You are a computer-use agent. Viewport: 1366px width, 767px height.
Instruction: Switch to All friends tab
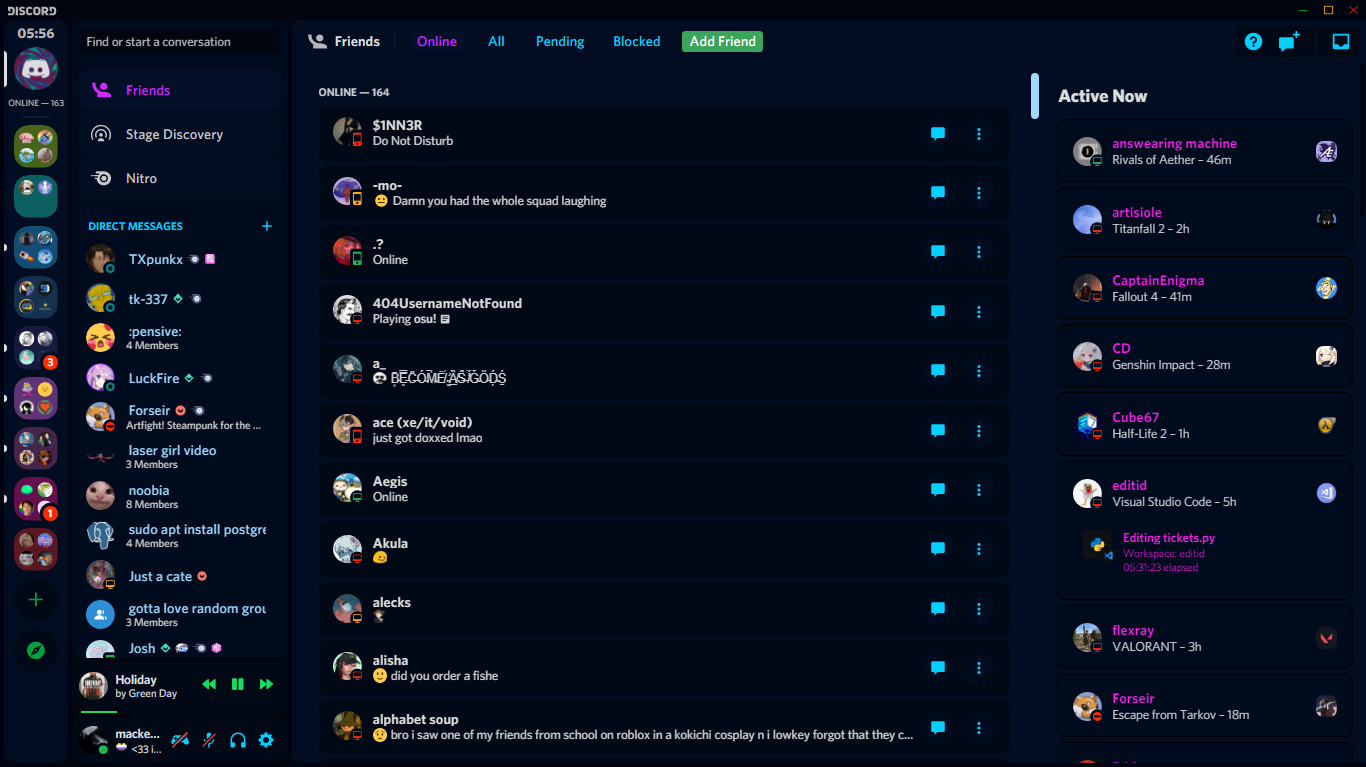click(x=496, y=42)
